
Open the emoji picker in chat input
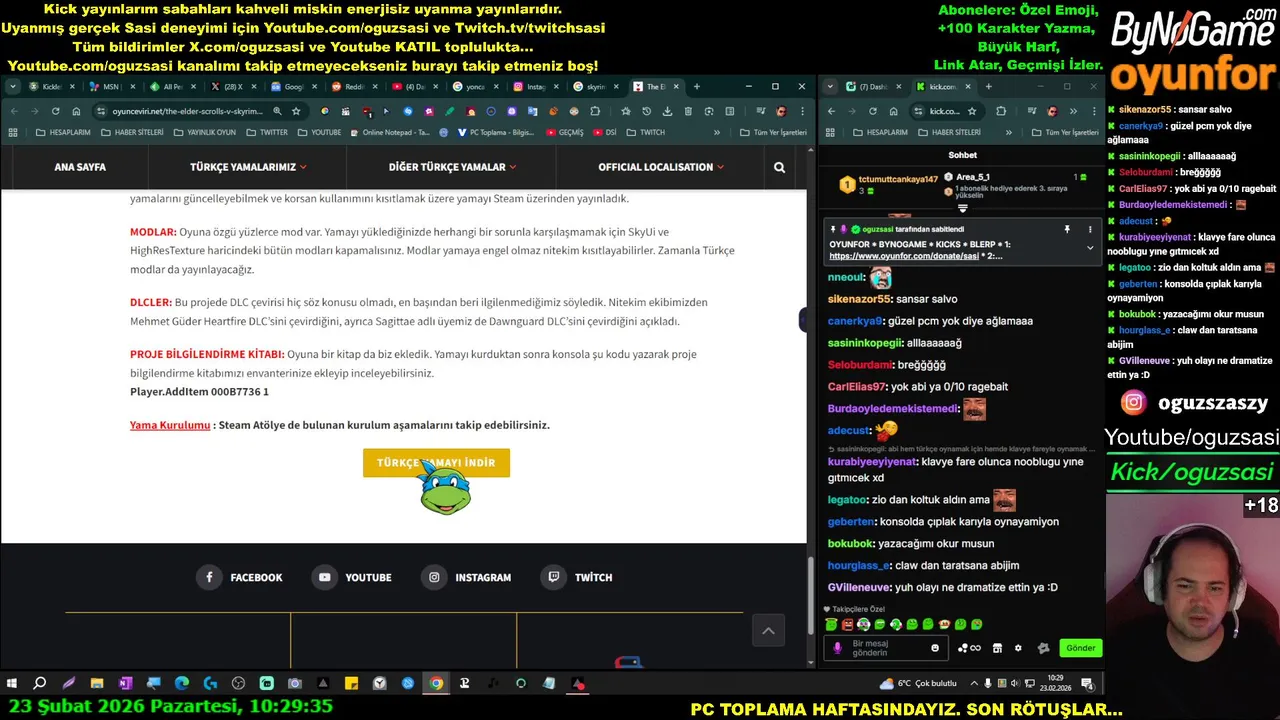tap(935, 648)
